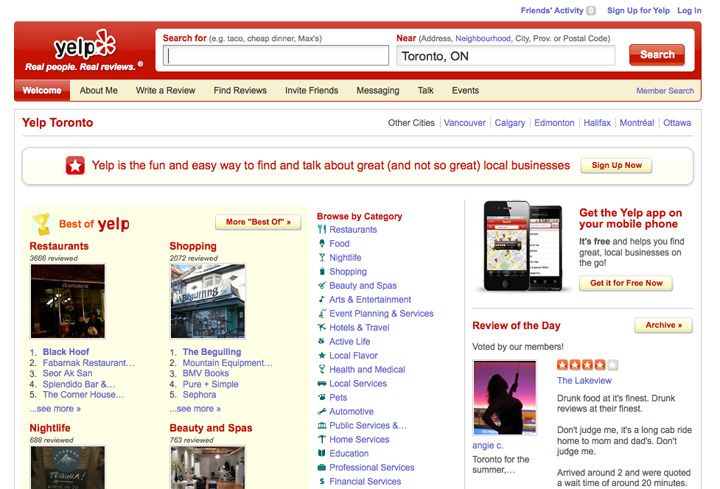Click the Pets paw icon
The image size is (720, 489).
(x=322, y=397)
